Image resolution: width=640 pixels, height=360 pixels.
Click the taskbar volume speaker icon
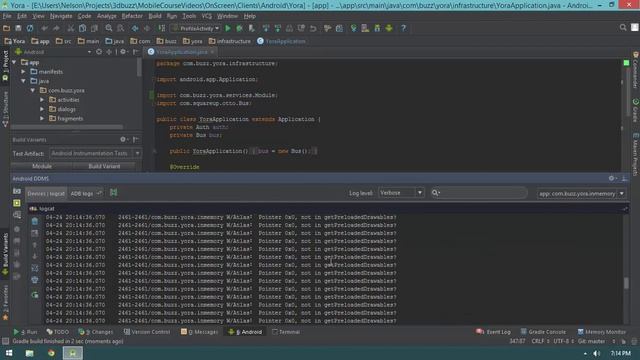coord(596,353)
